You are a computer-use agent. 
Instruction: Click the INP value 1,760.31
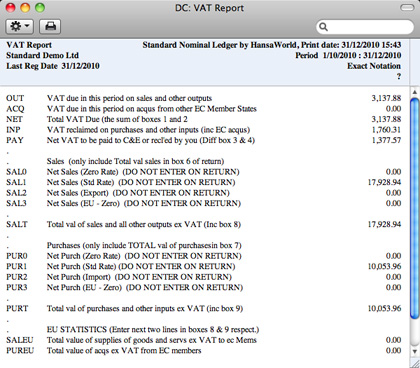pyautogui.click(x=386, y=130)
